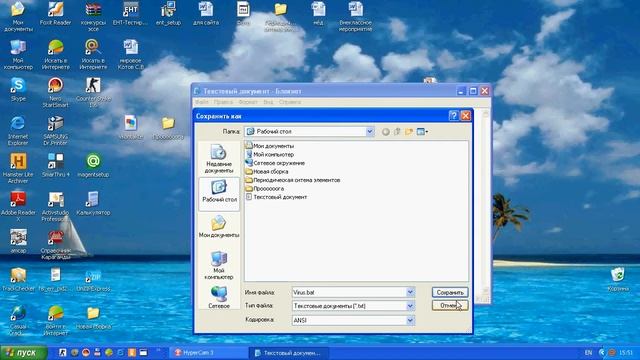Expand the Кодировка ANSI dropdown
640x360 pixels.
pyautogui.click(x=410, y=320)
